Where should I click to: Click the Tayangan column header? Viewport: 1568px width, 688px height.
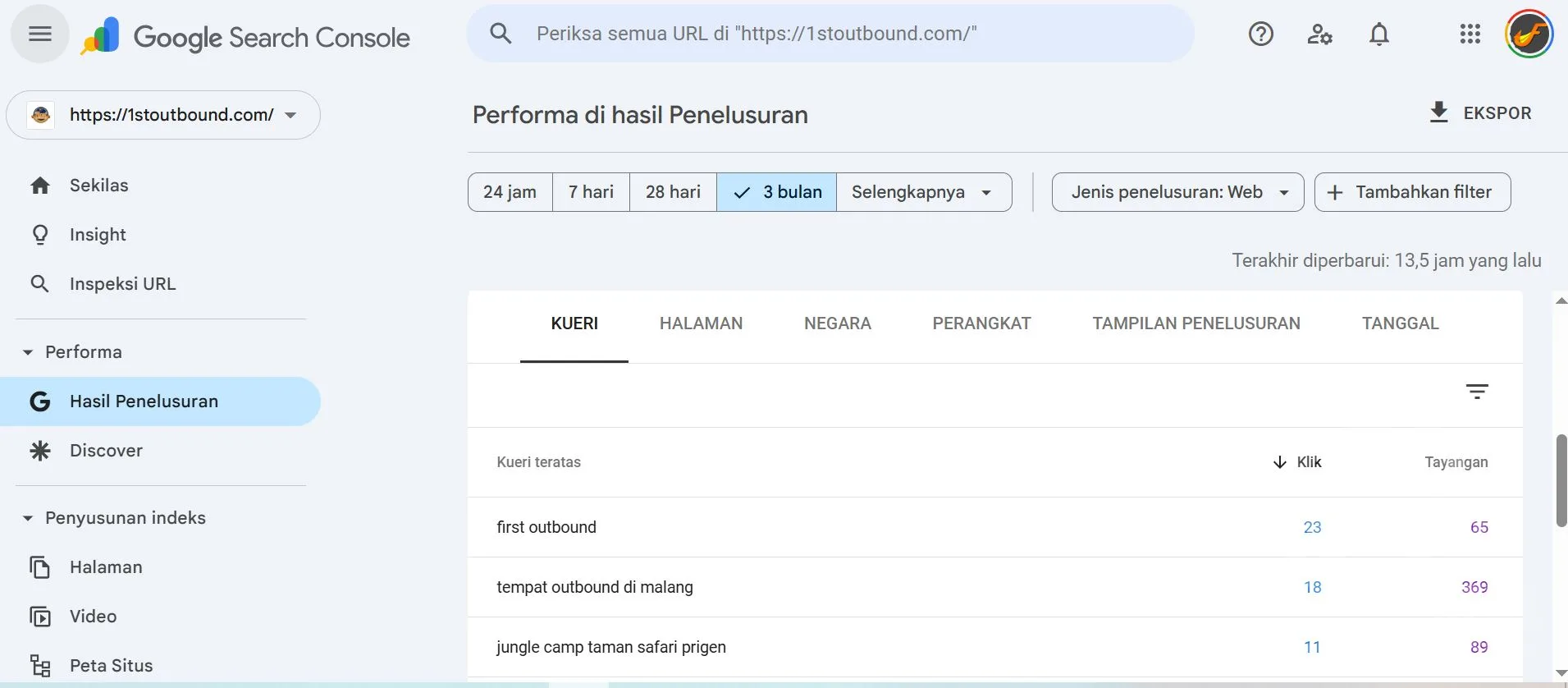[x=1456, y=462]
